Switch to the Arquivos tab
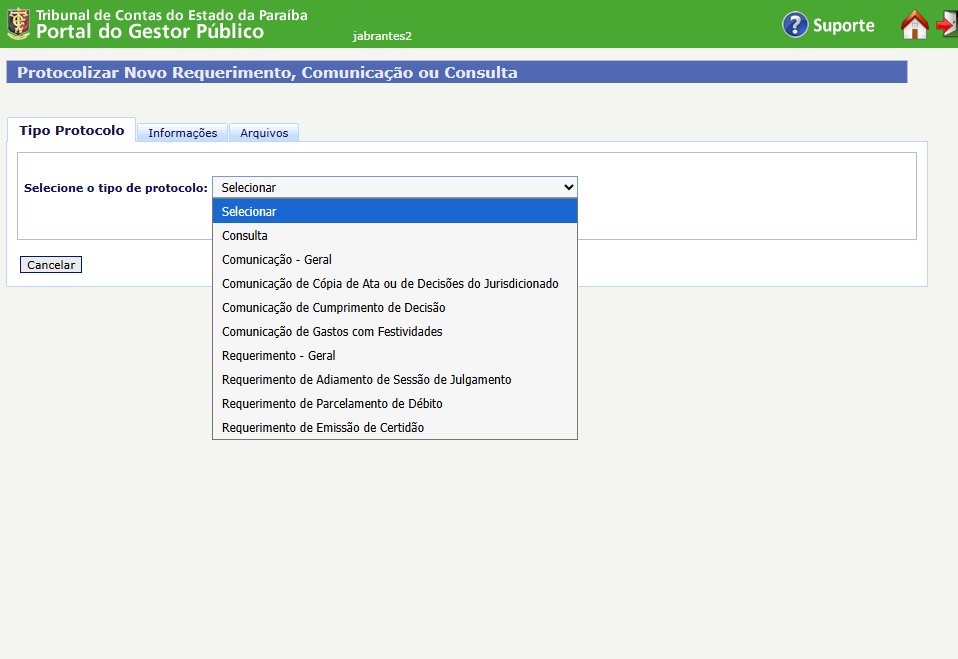Image resolution: width=958 pixels, height=659 pixels. click(x=264, y=133)
